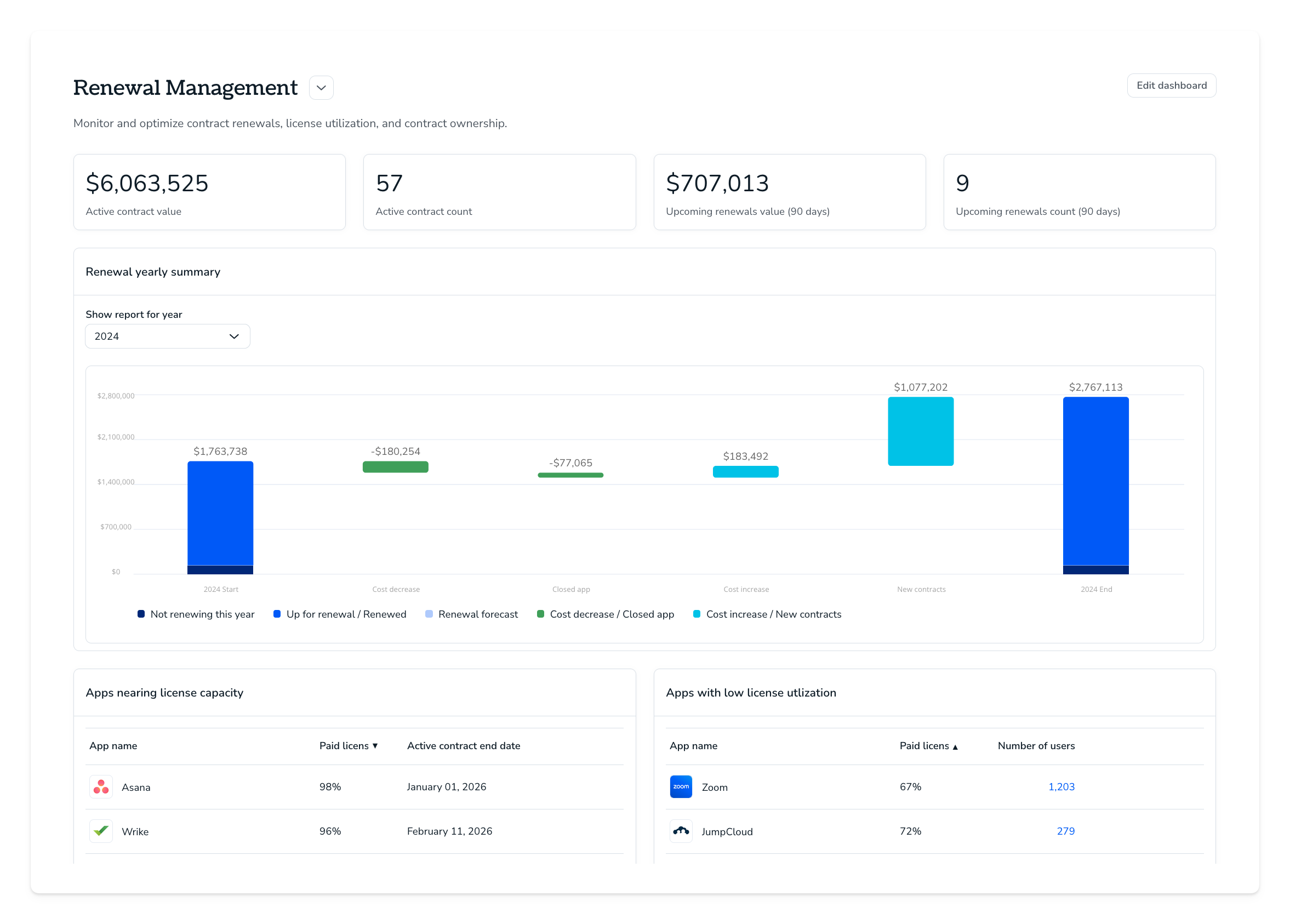
Task: Click the Wrike checkmark icon
Action: pos(101,831)
